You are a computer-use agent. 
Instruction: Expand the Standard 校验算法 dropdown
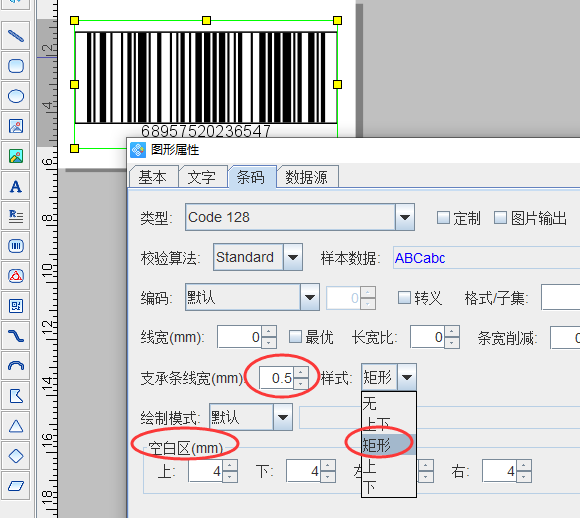coord(293,257)
